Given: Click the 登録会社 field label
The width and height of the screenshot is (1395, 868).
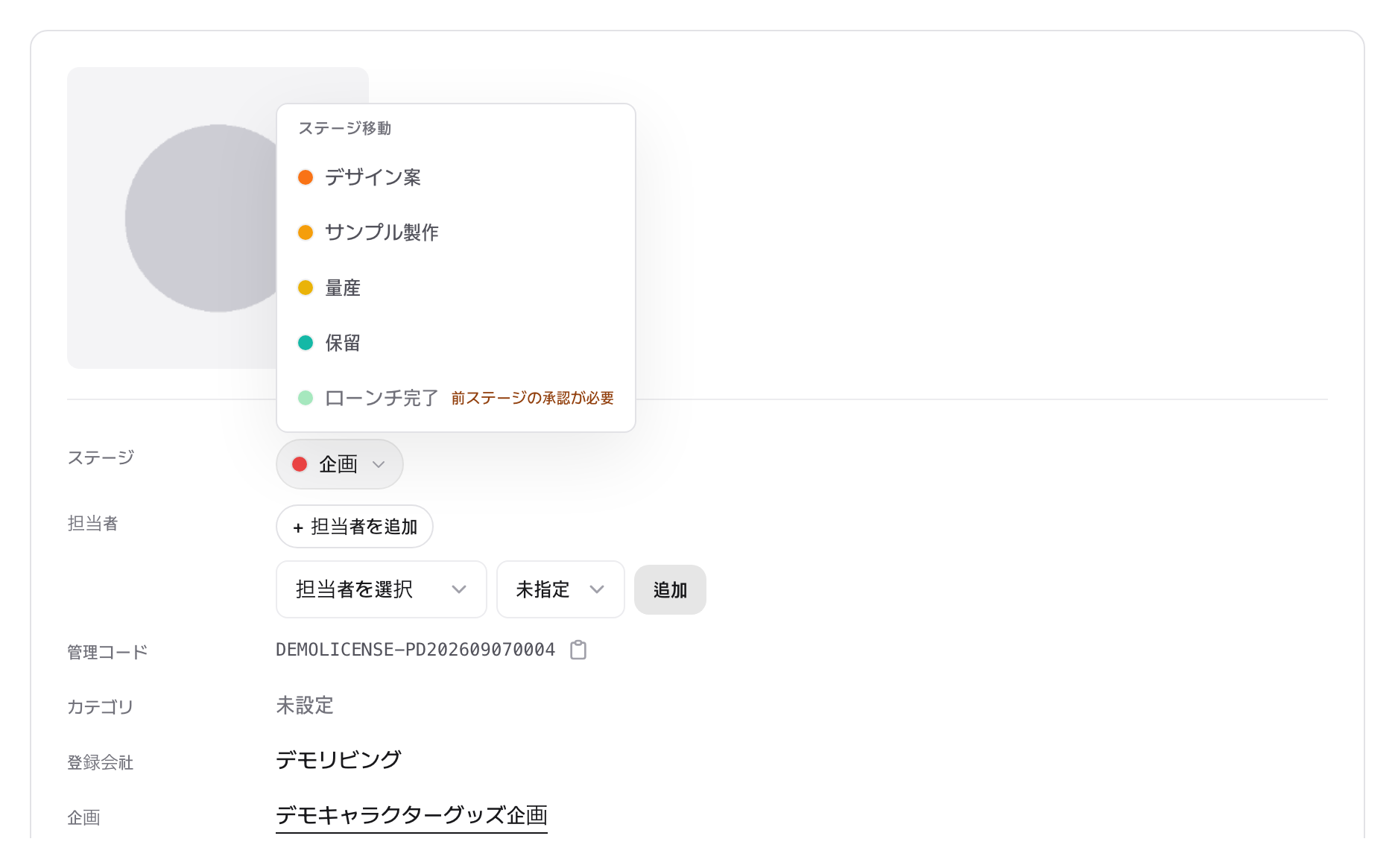Looking at the screenshot, I should (101, 762).
